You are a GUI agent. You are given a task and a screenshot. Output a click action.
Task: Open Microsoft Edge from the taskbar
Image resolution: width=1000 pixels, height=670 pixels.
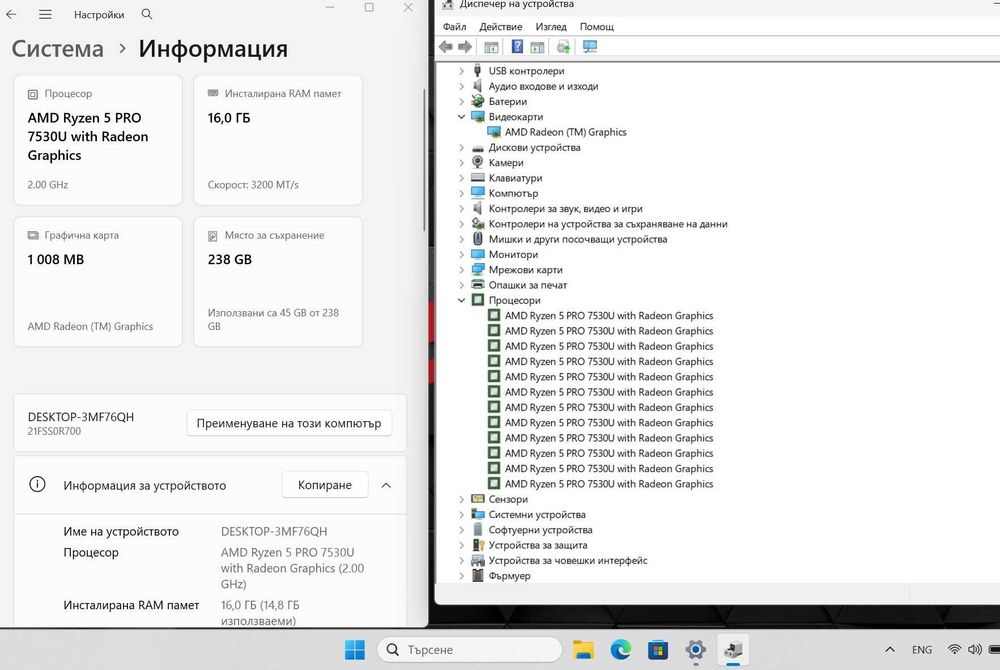click(621, 650)
